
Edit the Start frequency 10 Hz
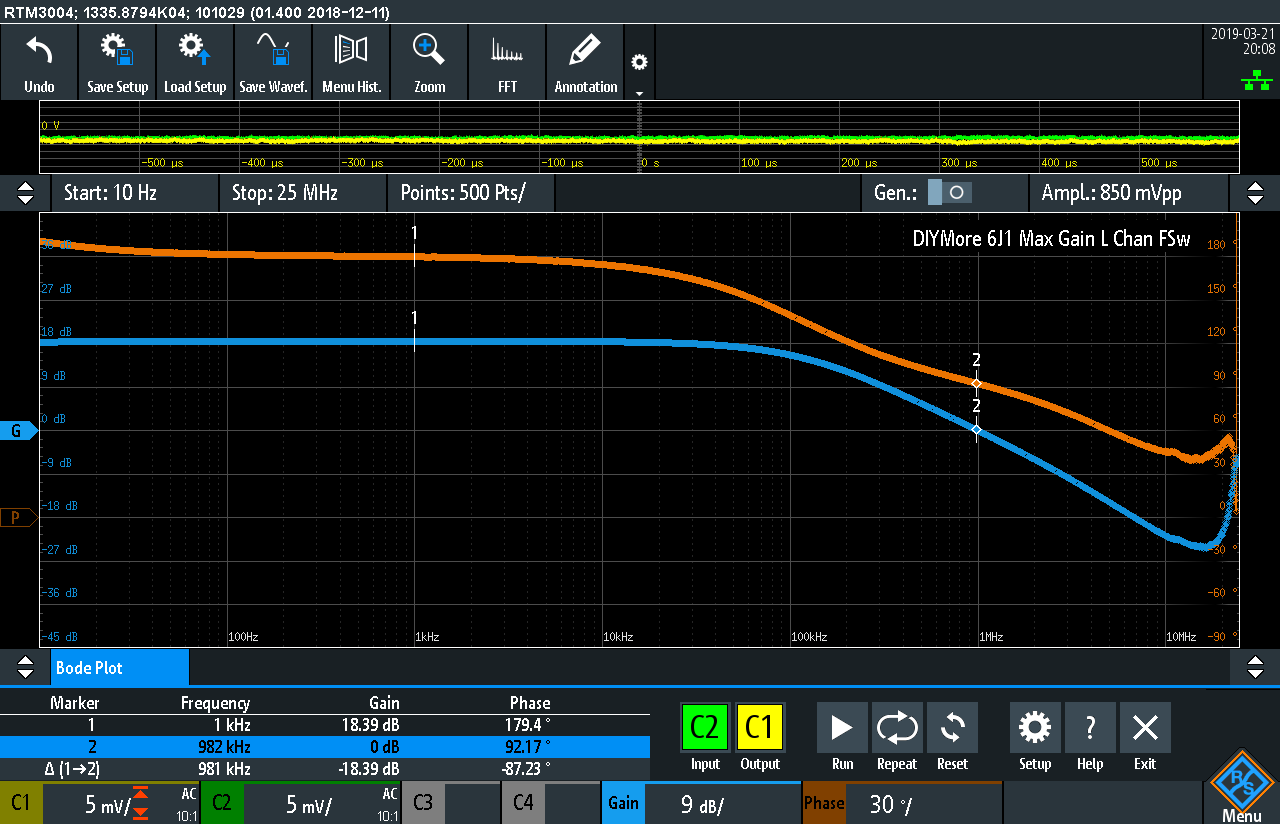[134, 192]
